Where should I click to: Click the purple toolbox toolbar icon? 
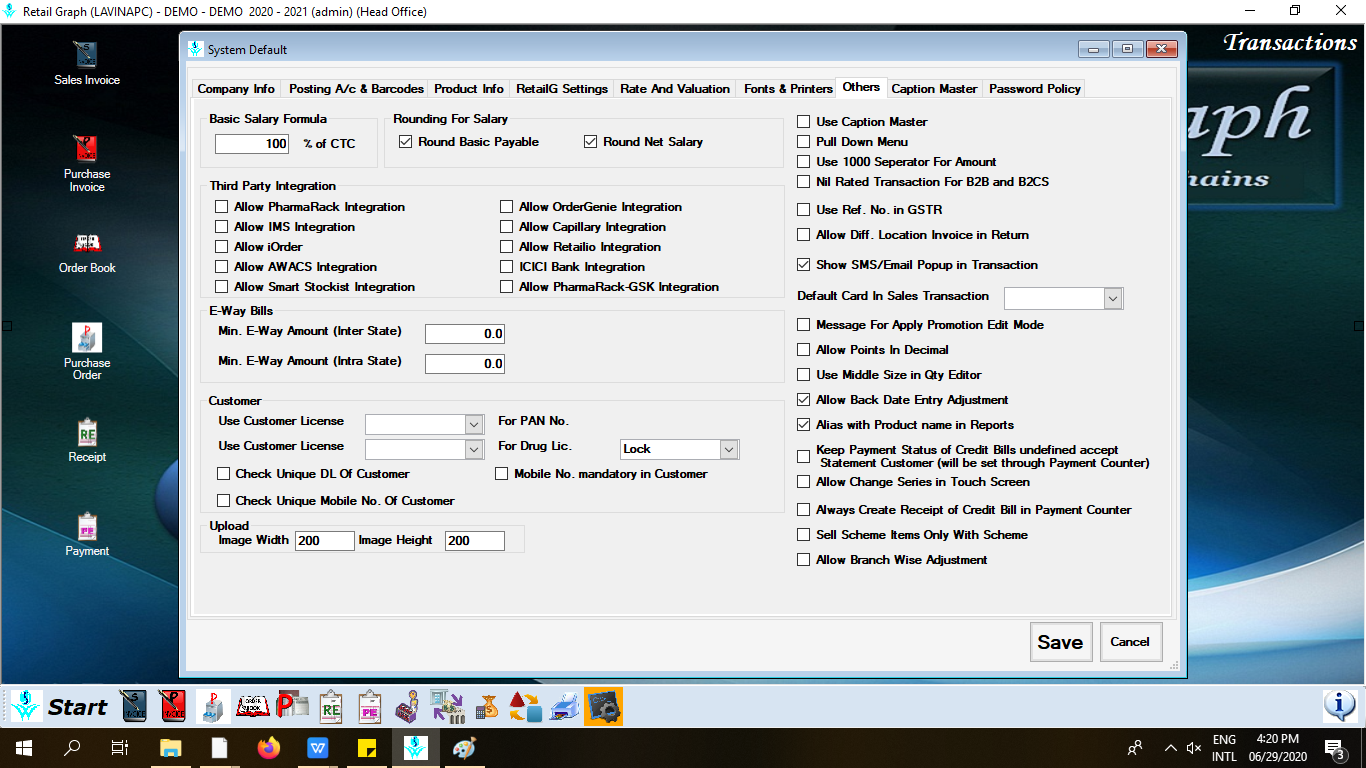pyautogui.click(x=407, y=707)
